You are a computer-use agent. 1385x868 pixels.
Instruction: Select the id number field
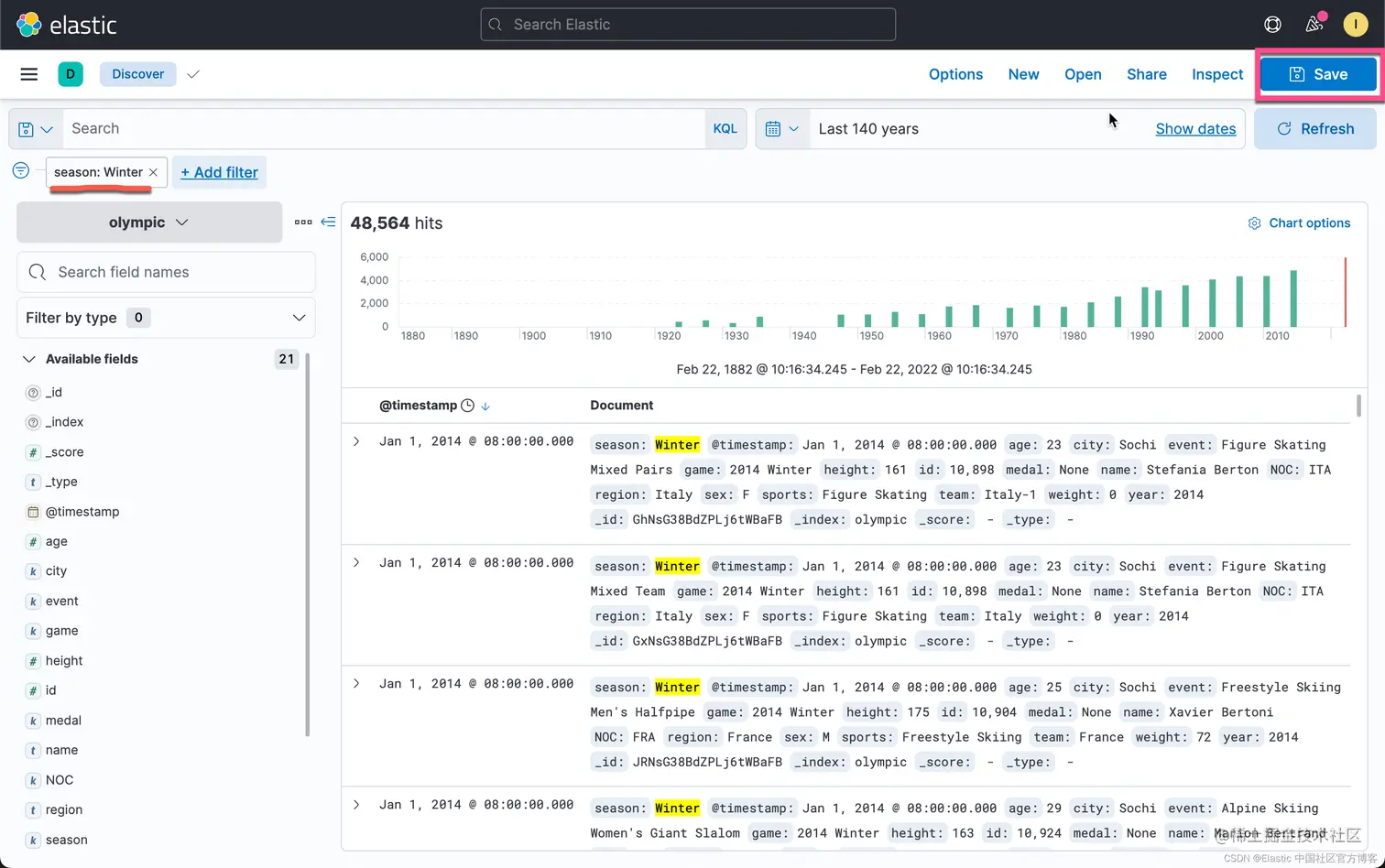51,690
